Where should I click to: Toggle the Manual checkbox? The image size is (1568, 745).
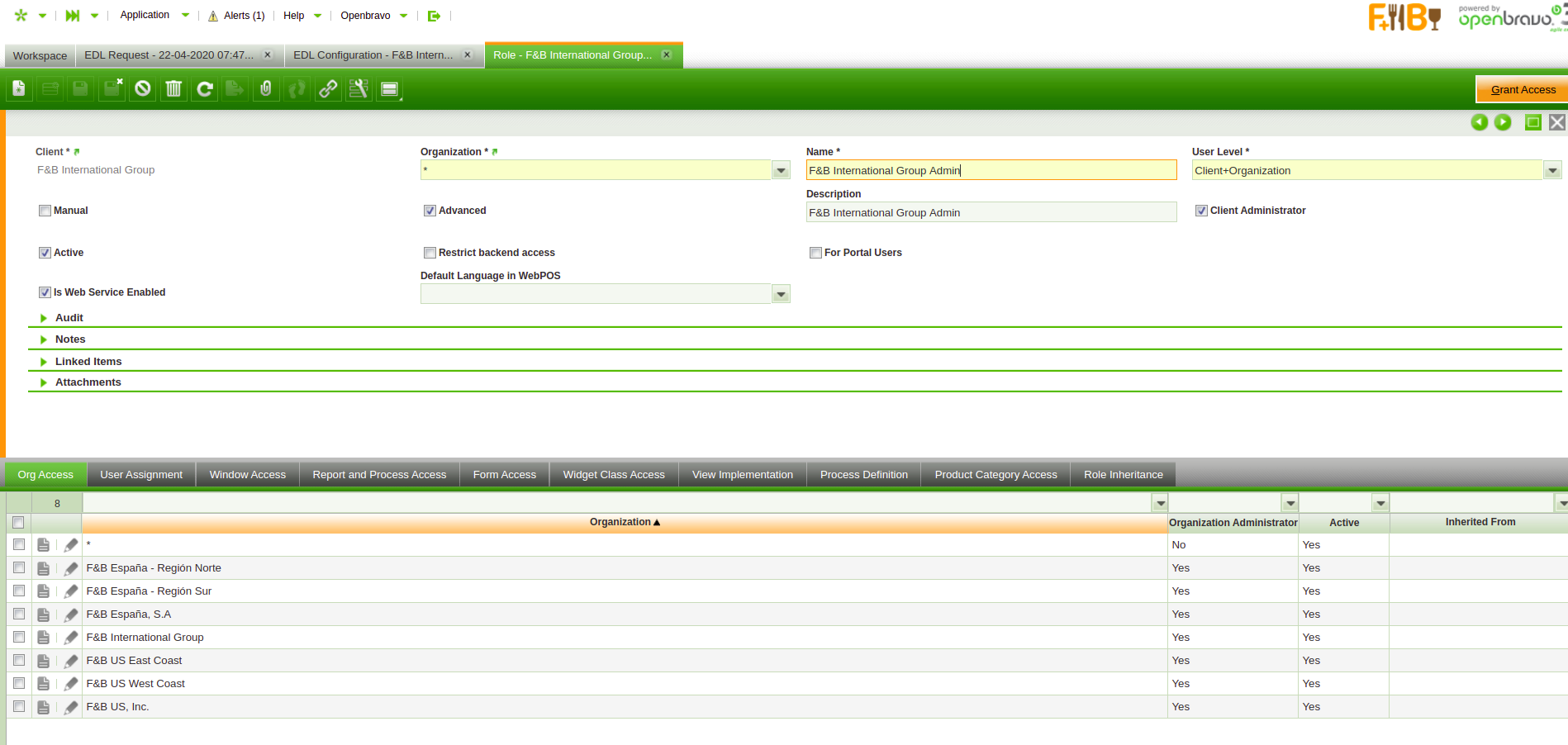45,211
